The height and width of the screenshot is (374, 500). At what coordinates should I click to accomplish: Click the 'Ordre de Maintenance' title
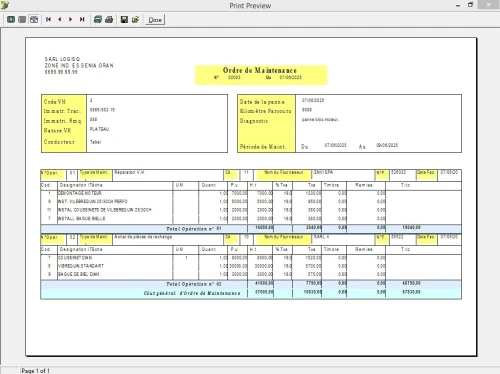pyautogui.click(x=260, y=70)
